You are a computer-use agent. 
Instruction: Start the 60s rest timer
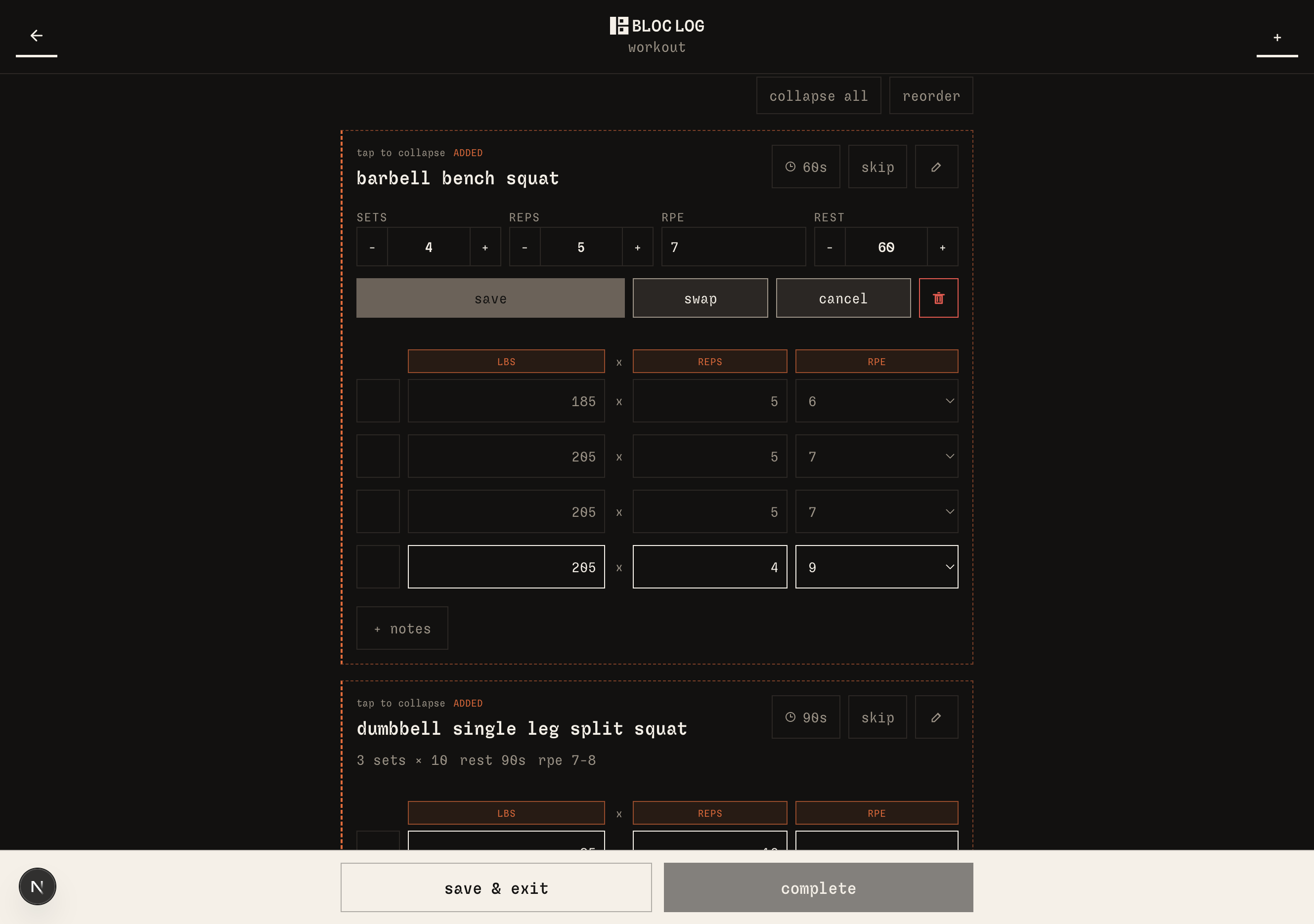tap(806, 167)
